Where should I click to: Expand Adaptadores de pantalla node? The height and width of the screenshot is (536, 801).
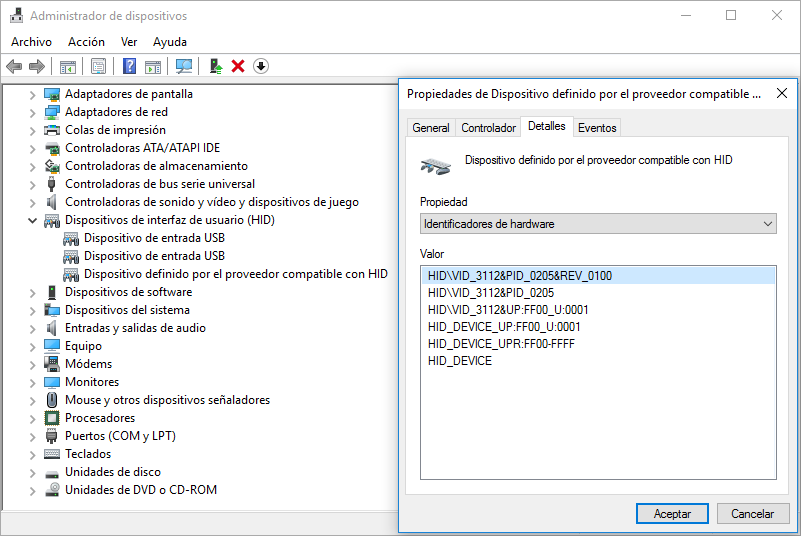pyautogui.click(x=32, y=95)
